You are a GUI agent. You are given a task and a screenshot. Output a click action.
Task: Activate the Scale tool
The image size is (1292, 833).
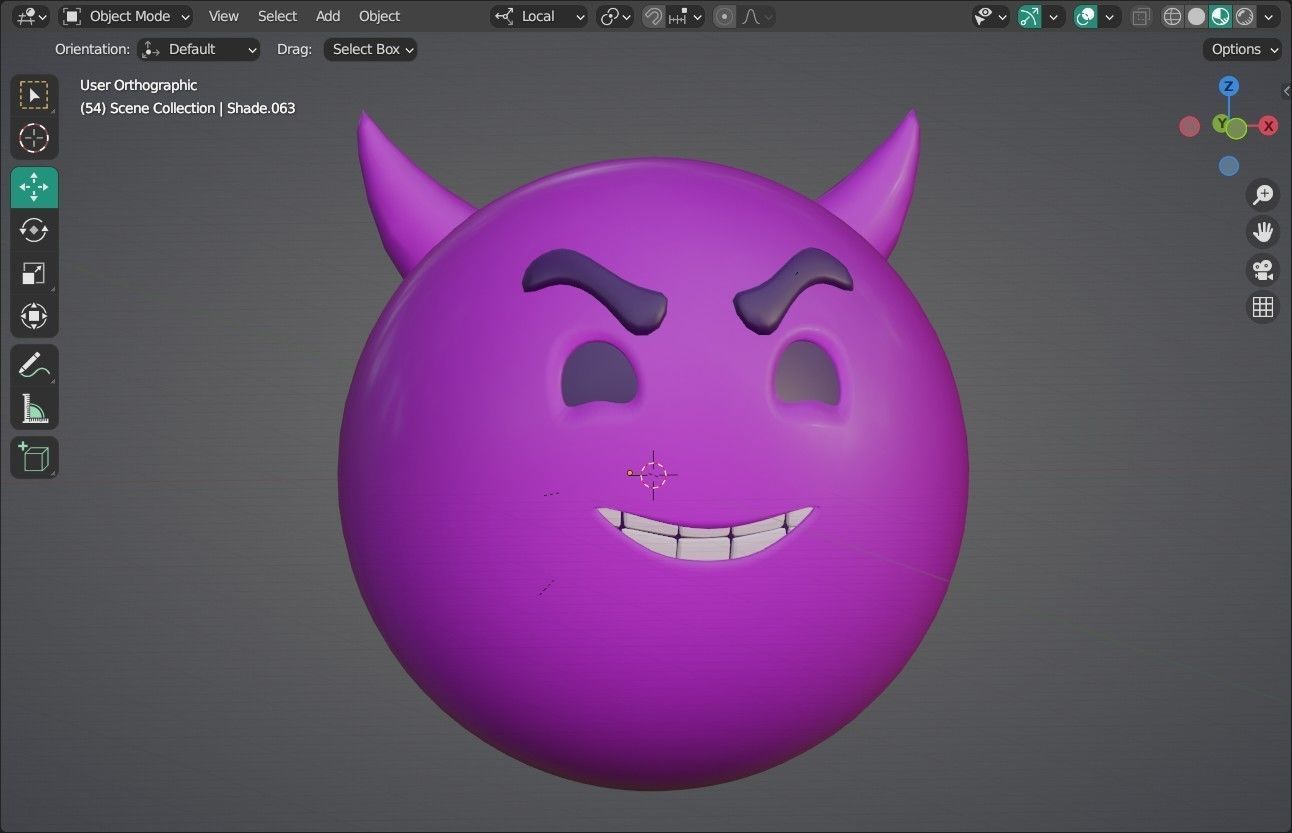click(34, 273)
